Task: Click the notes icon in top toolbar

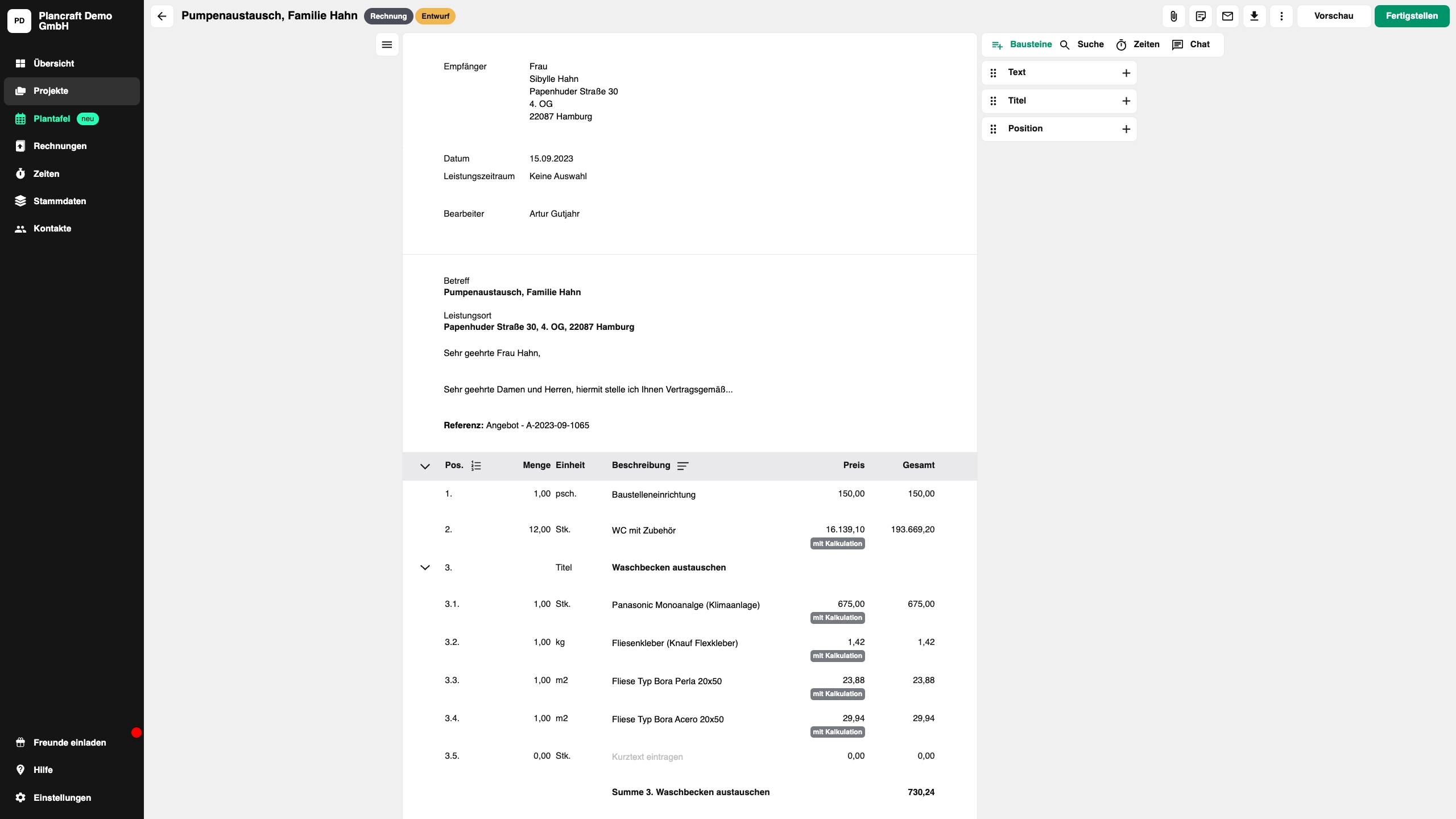Action: pyautogui.click(x=1201, y=16)
